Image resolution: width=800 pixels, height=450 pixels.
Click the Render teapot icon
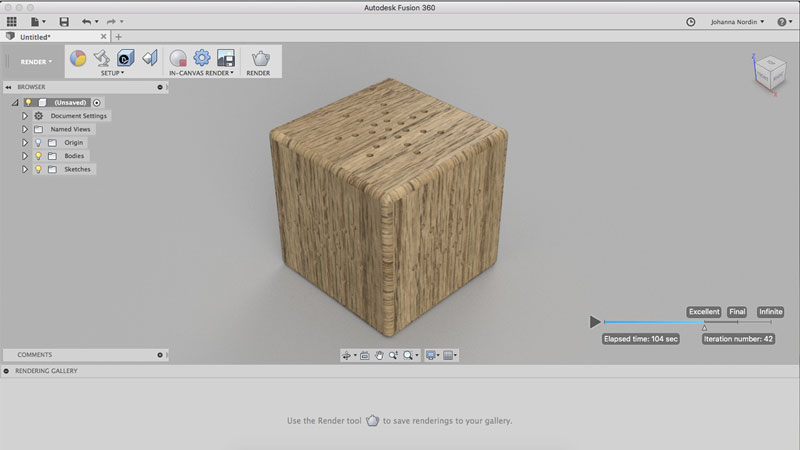(260, 58)
